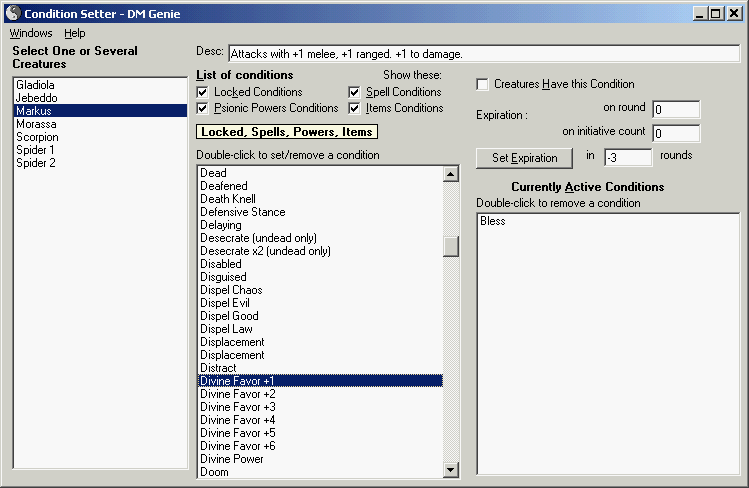
Task: Click the rounds number input field
Action: [628, 157]
